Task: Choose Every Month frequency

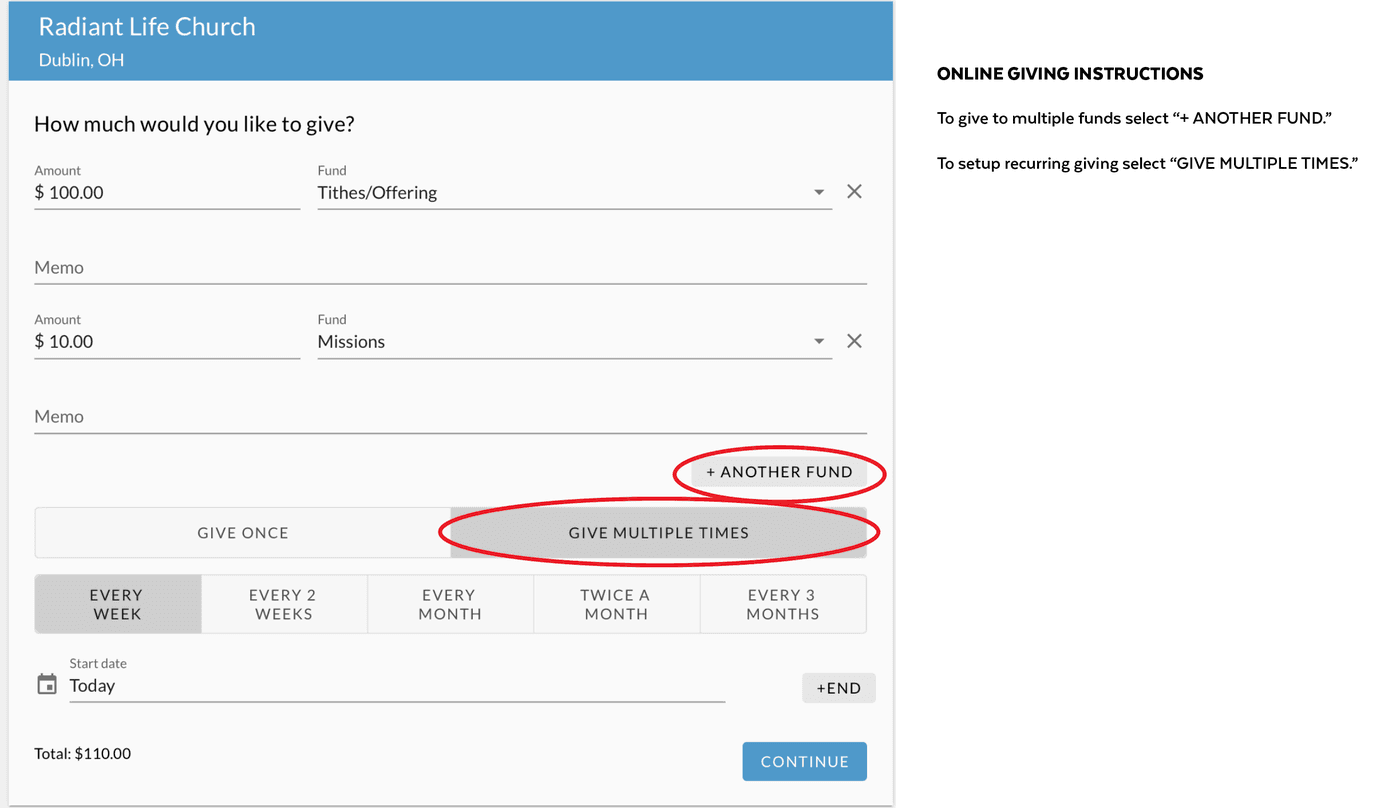Action: pos(450,604)
